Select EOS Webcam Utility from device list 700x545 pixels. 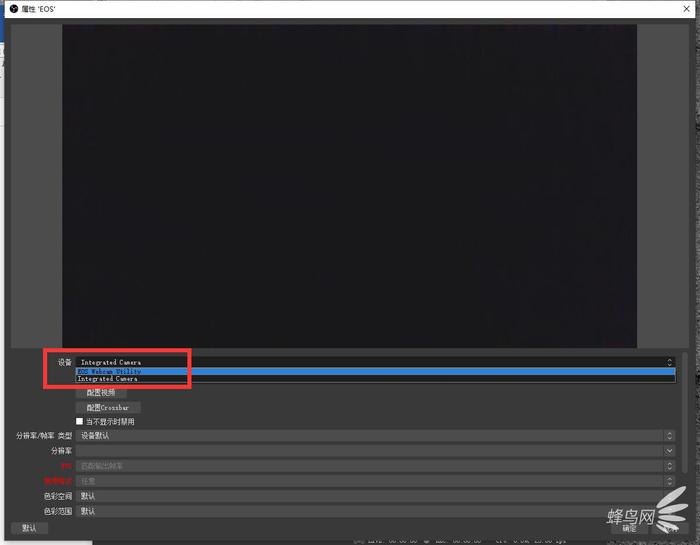(375, 371)
